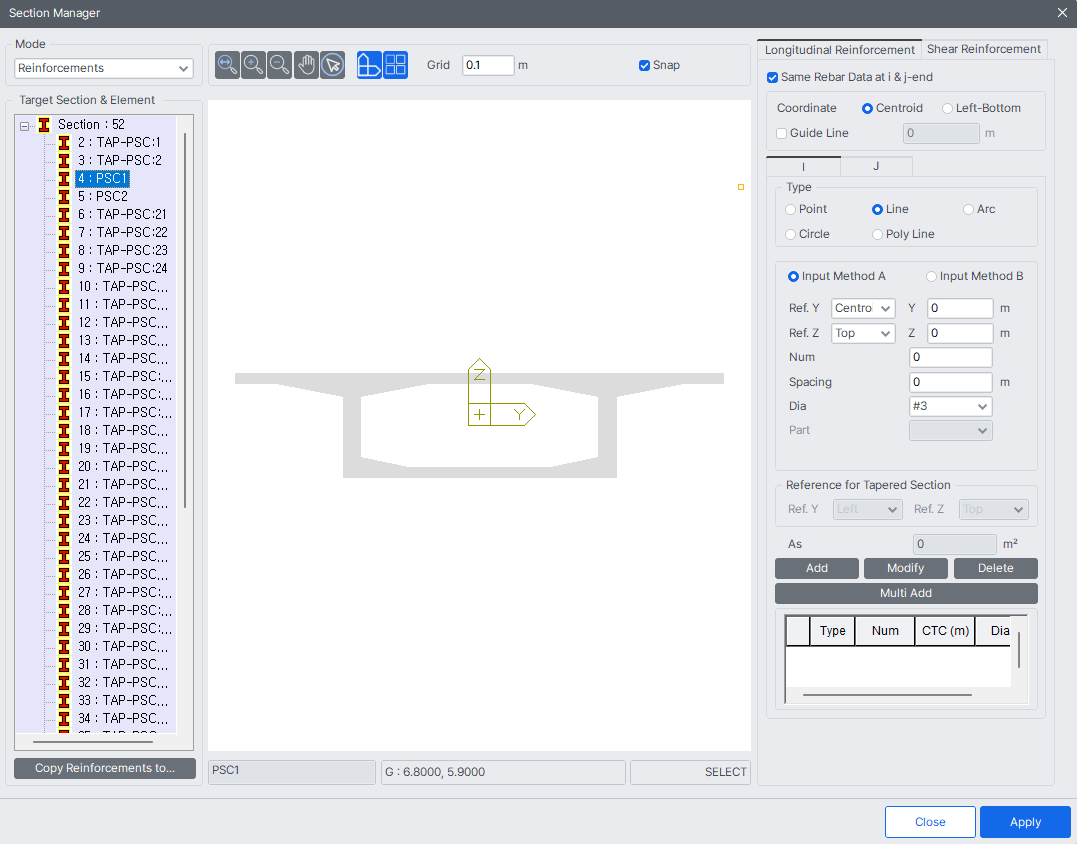Click the Section : 52 root icon

coord(44,125)
